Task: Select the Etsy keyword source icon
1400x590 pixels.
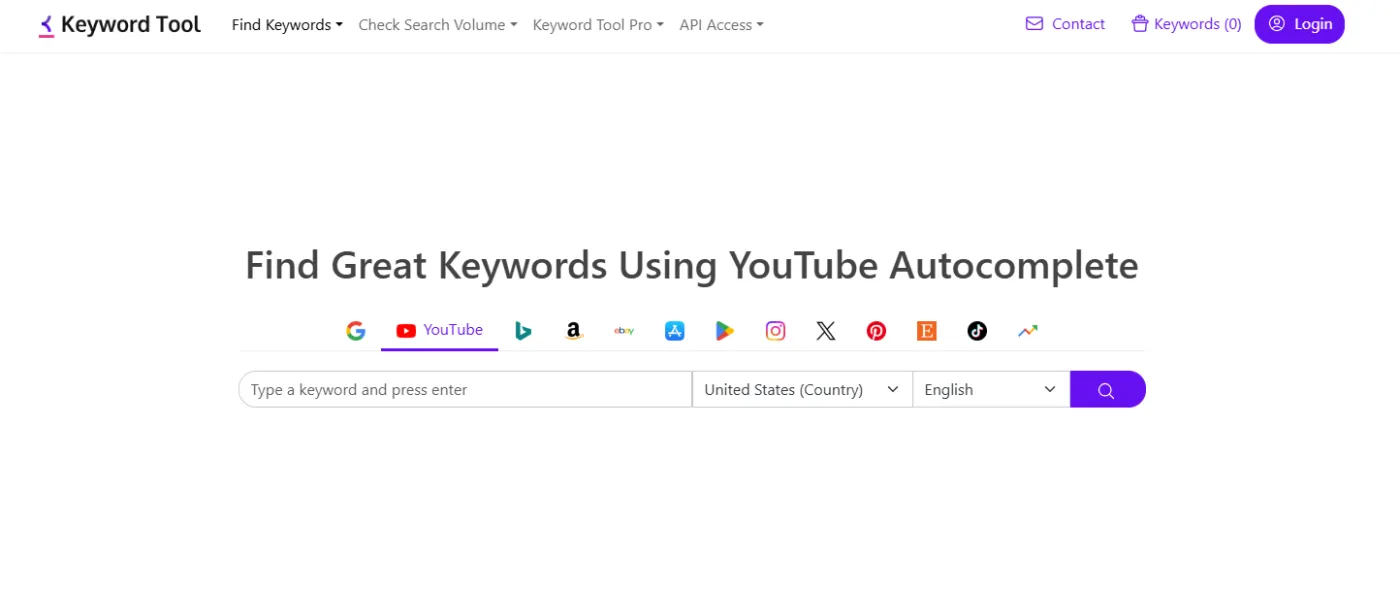Action: pyautogui.click(x=927, y=331)
